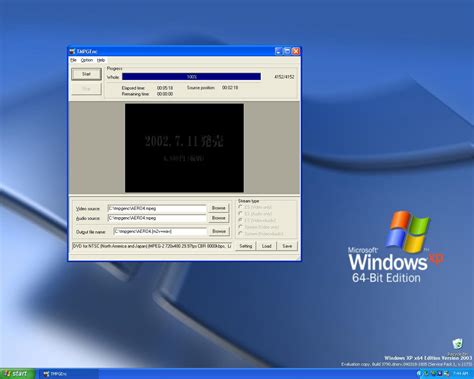This screenshot has height=379, width=474.
Task: Select ES (Video only) stream type
Action: 255,207
